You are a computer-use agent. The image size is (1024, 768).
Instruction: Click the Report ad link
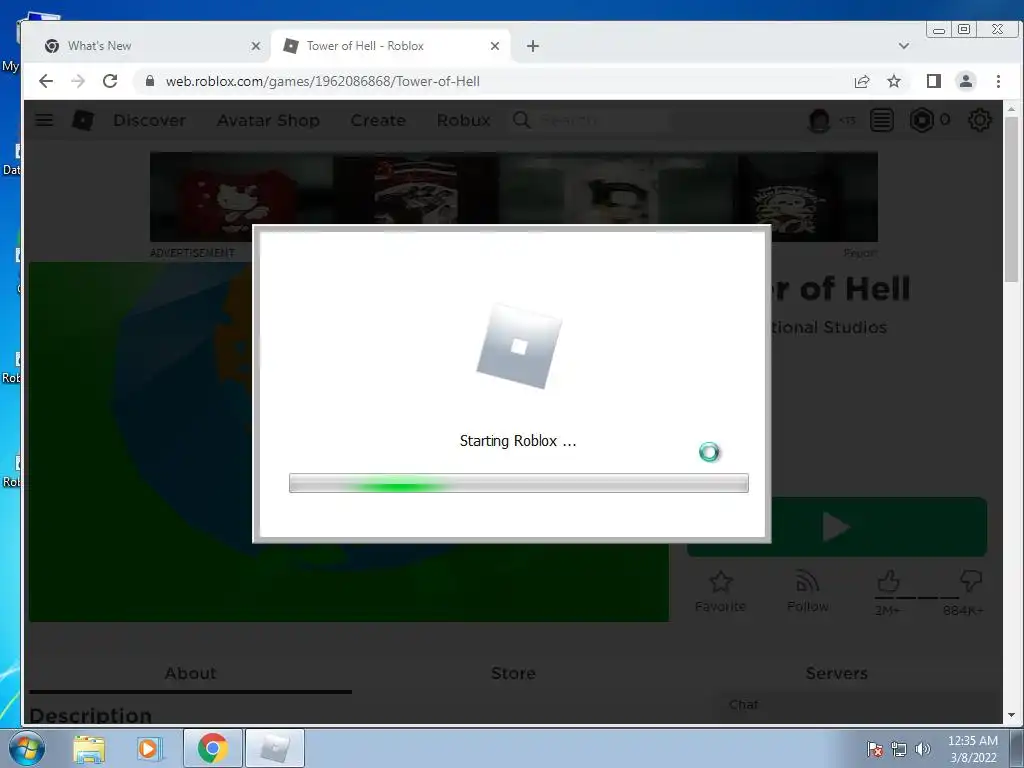click(860, 253)
